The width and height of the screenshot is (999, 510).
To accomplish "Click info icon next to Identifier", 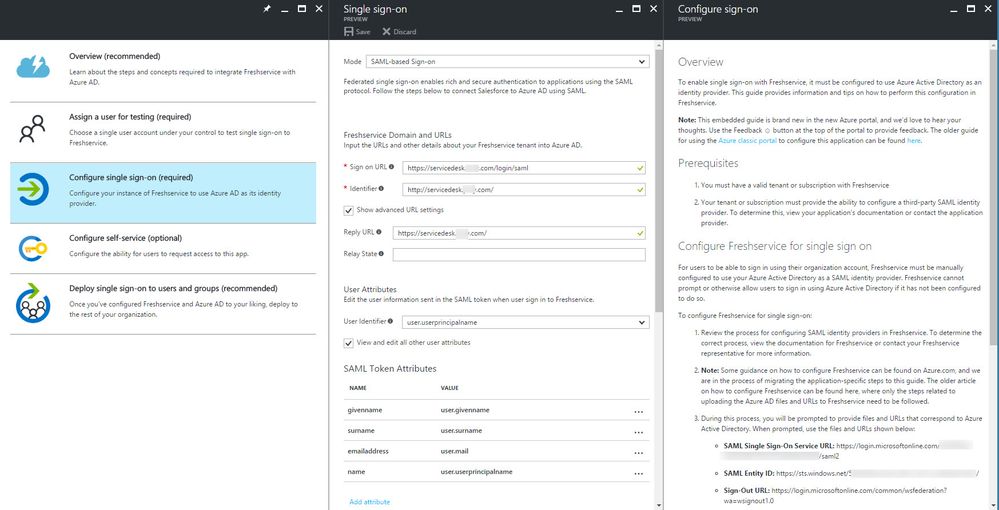I will [x=382, y=188].
